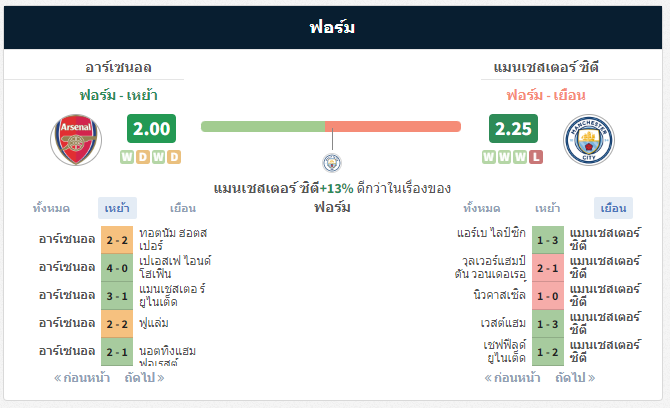Click Arsenal's first orange D form badge
Viewport: 670px width, 408px height.
coord(143,157)
